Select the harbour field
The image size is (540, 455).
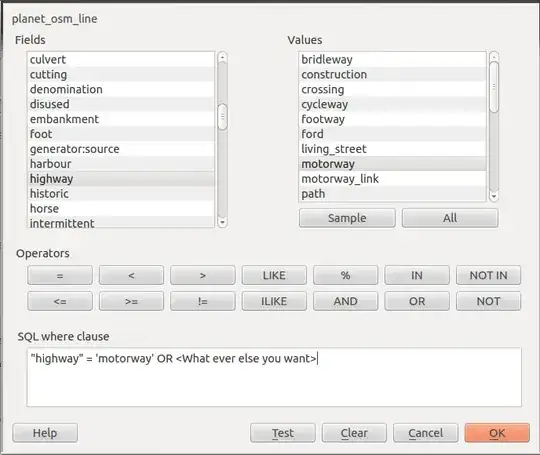coord(121,164)
